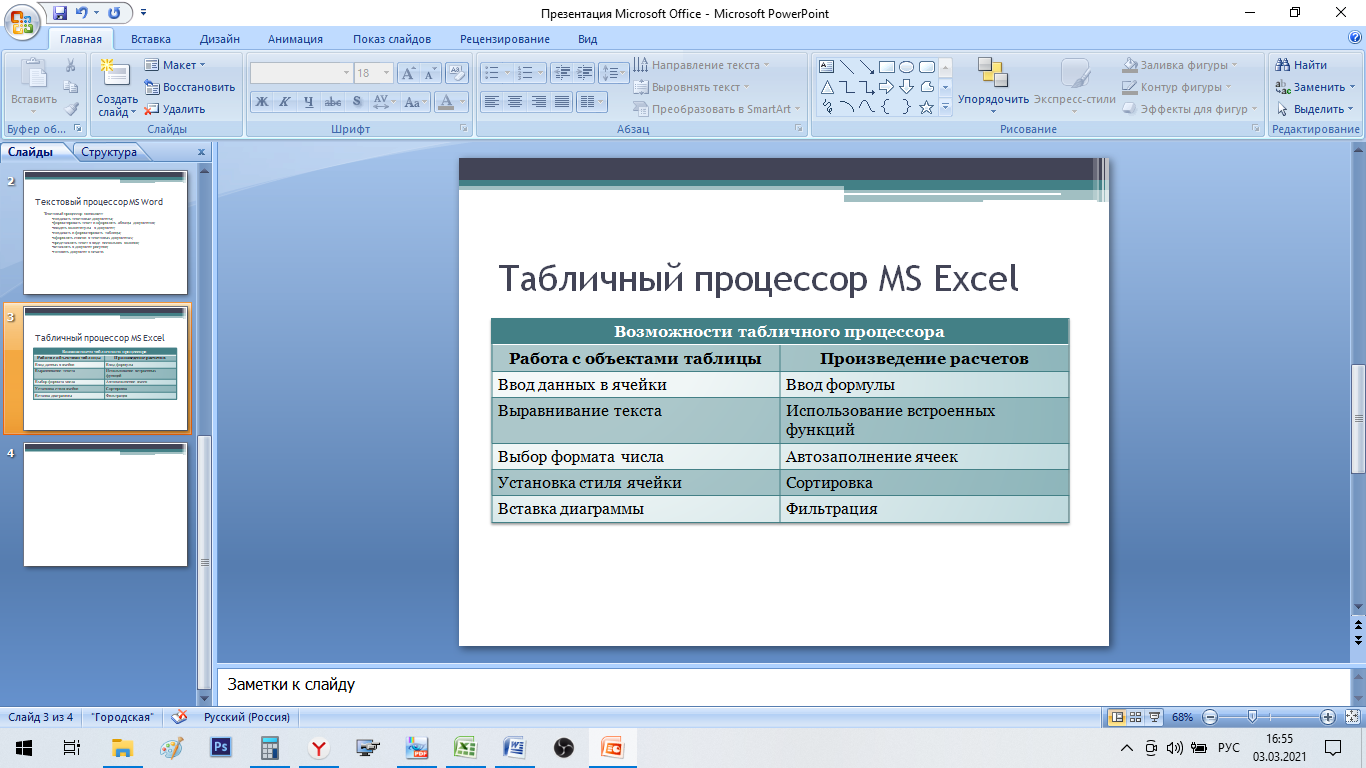
Task: Align text right in Абзац group
Action: tap(539, 102)
